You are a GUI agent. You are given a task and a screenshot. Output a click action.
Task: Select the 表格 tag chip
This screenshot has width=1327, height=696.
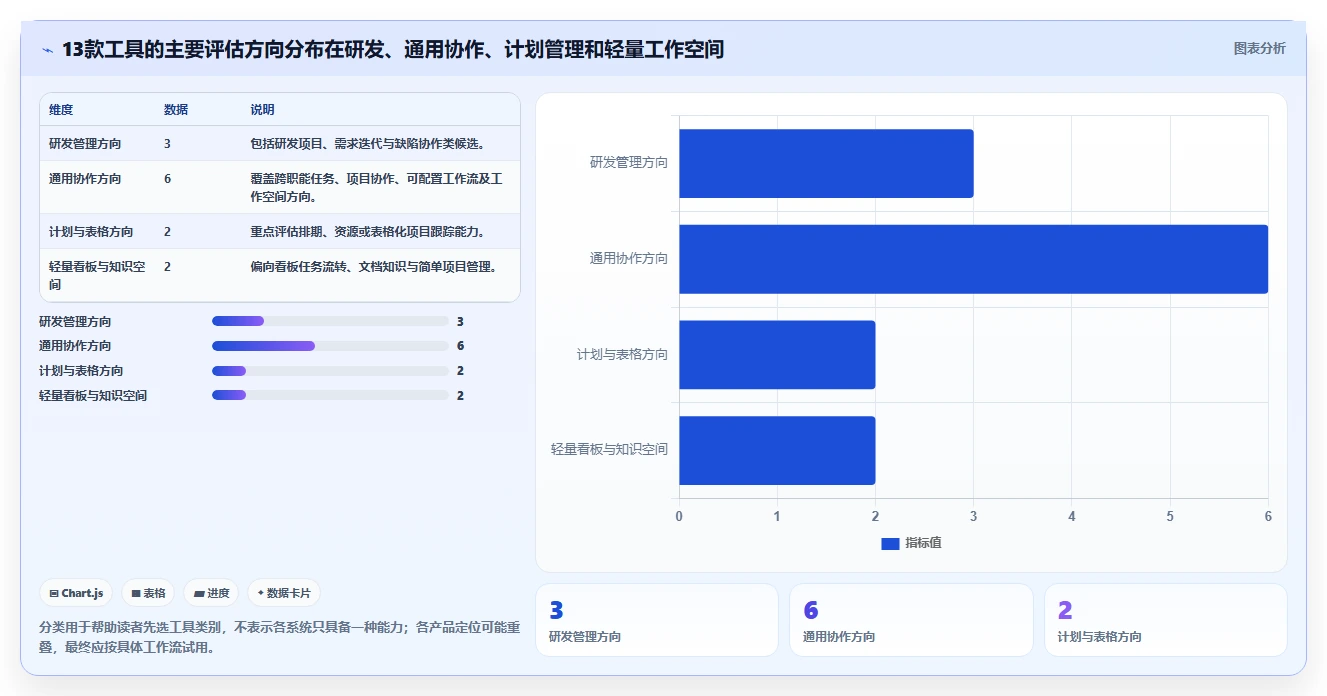coord(148,593)
